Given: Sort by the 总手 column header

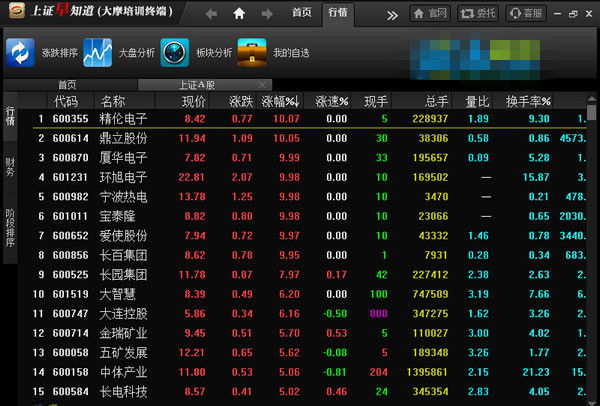Looking at the screenshot, I should [436, 101].
